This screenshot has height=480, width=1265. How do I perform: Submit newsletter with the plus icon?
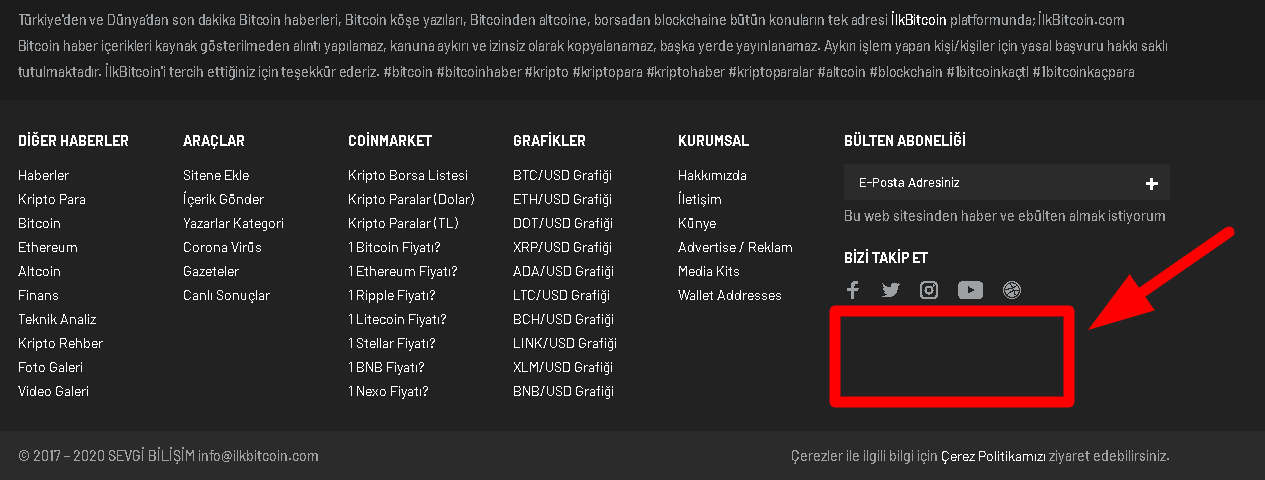click(1152, 183)
